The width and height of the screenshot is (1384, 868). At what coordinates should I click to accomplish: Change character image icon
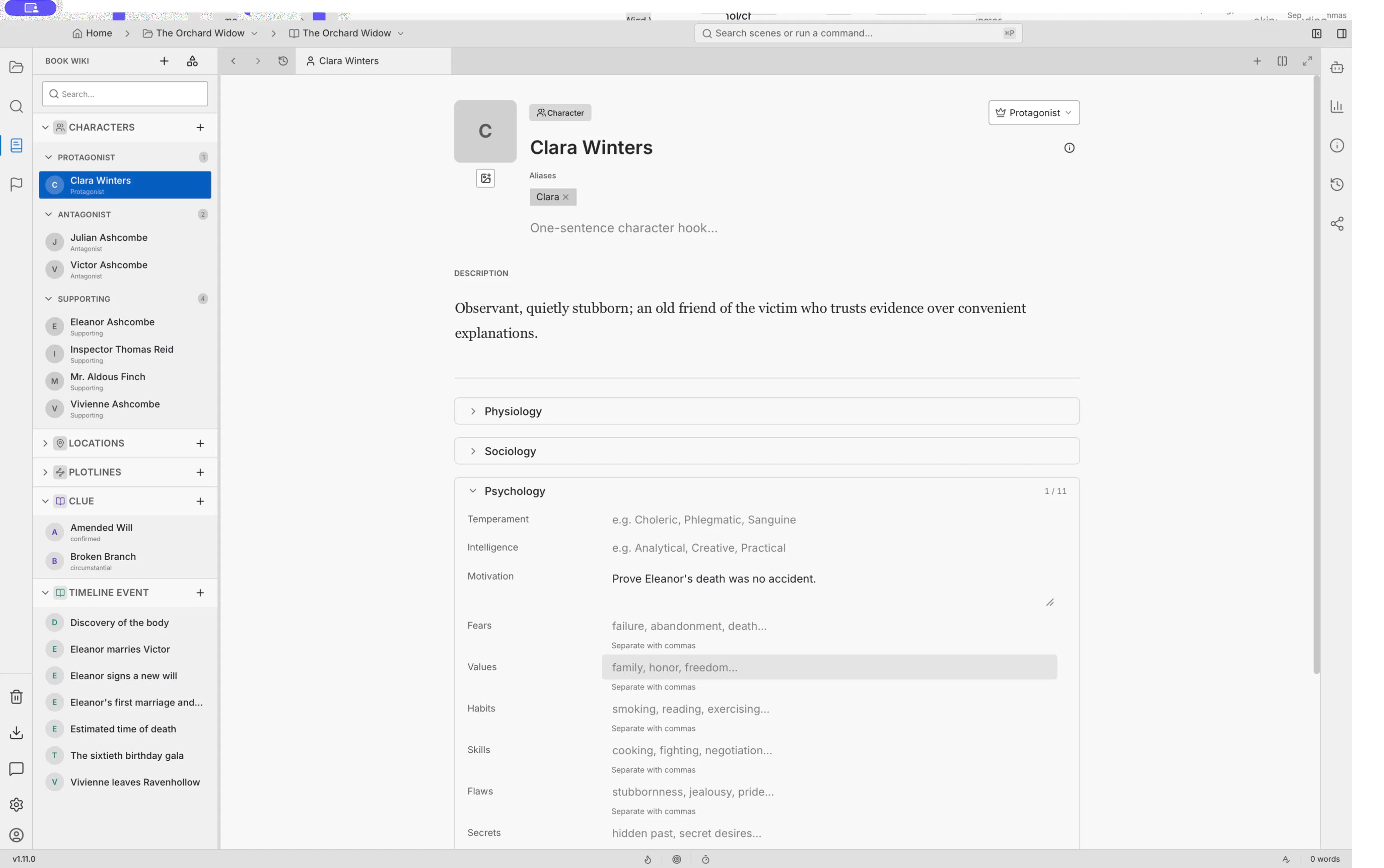click(486, 179)
